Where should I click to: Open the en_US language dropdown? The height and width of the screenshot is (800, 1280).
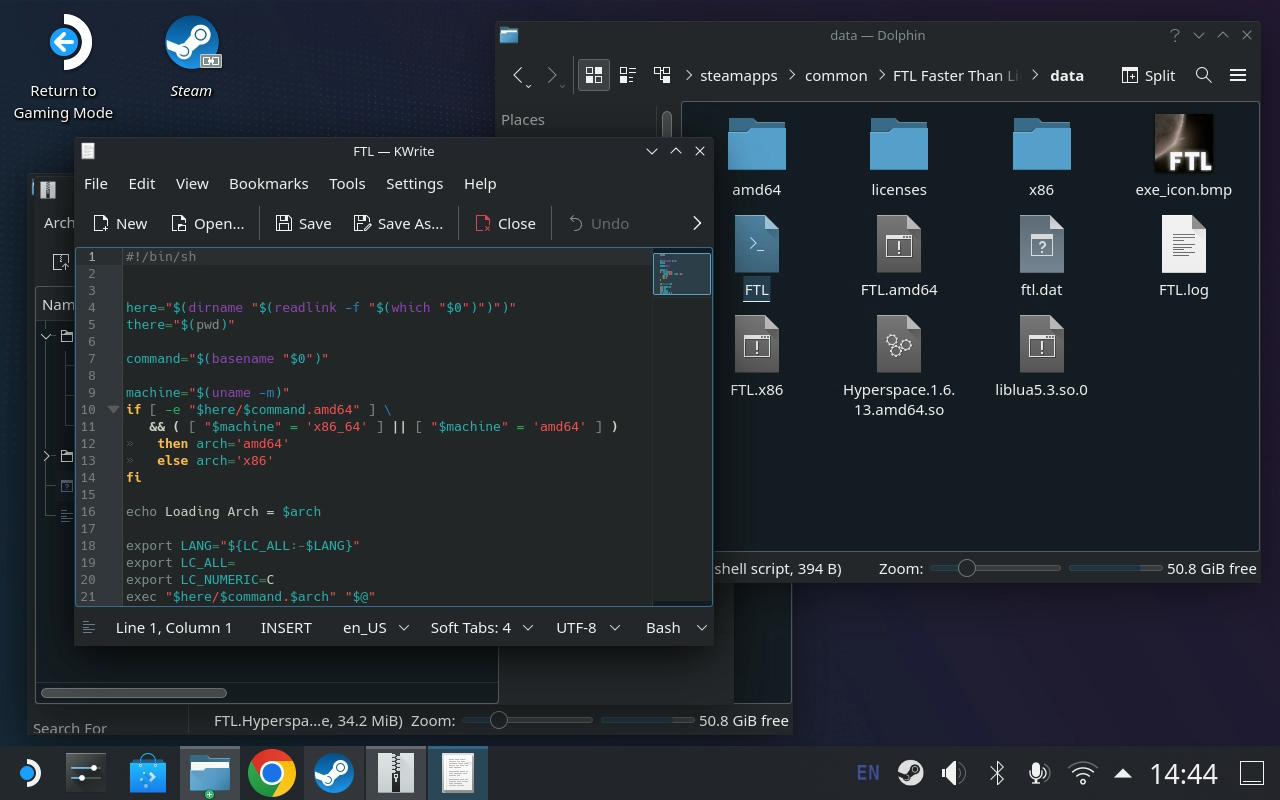[x=376, y=627]
